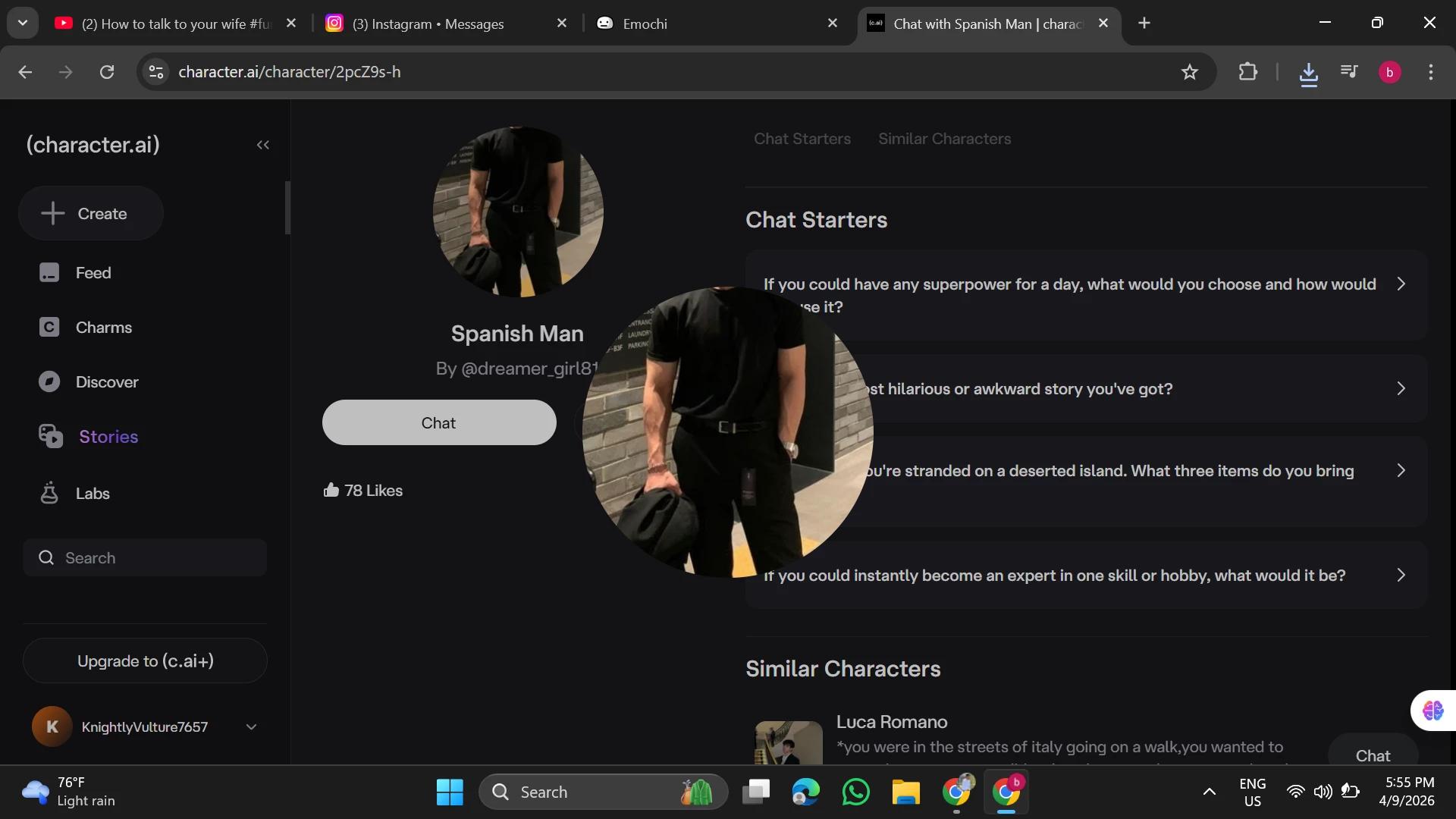This screenshot has width=1456, height=819.
Task: Create a new character with Create button
Action: coord(91,214)
